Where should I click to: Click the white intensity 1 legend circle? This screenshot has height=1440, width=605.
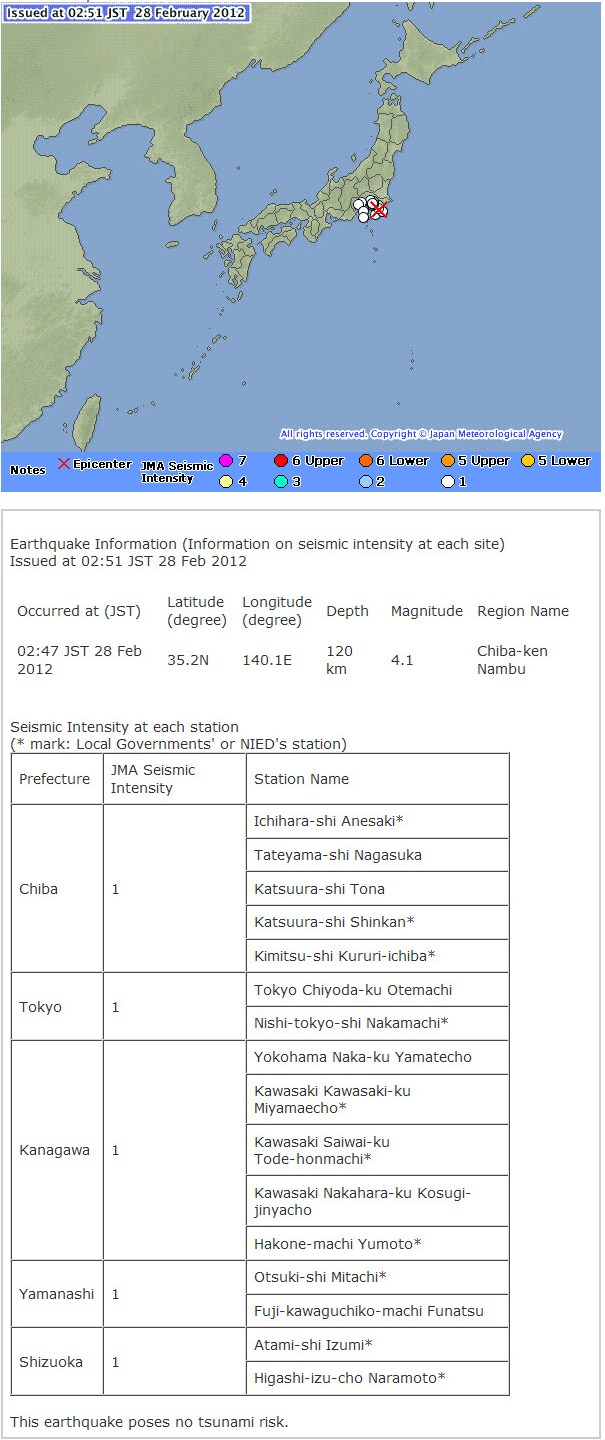[448, 481]
